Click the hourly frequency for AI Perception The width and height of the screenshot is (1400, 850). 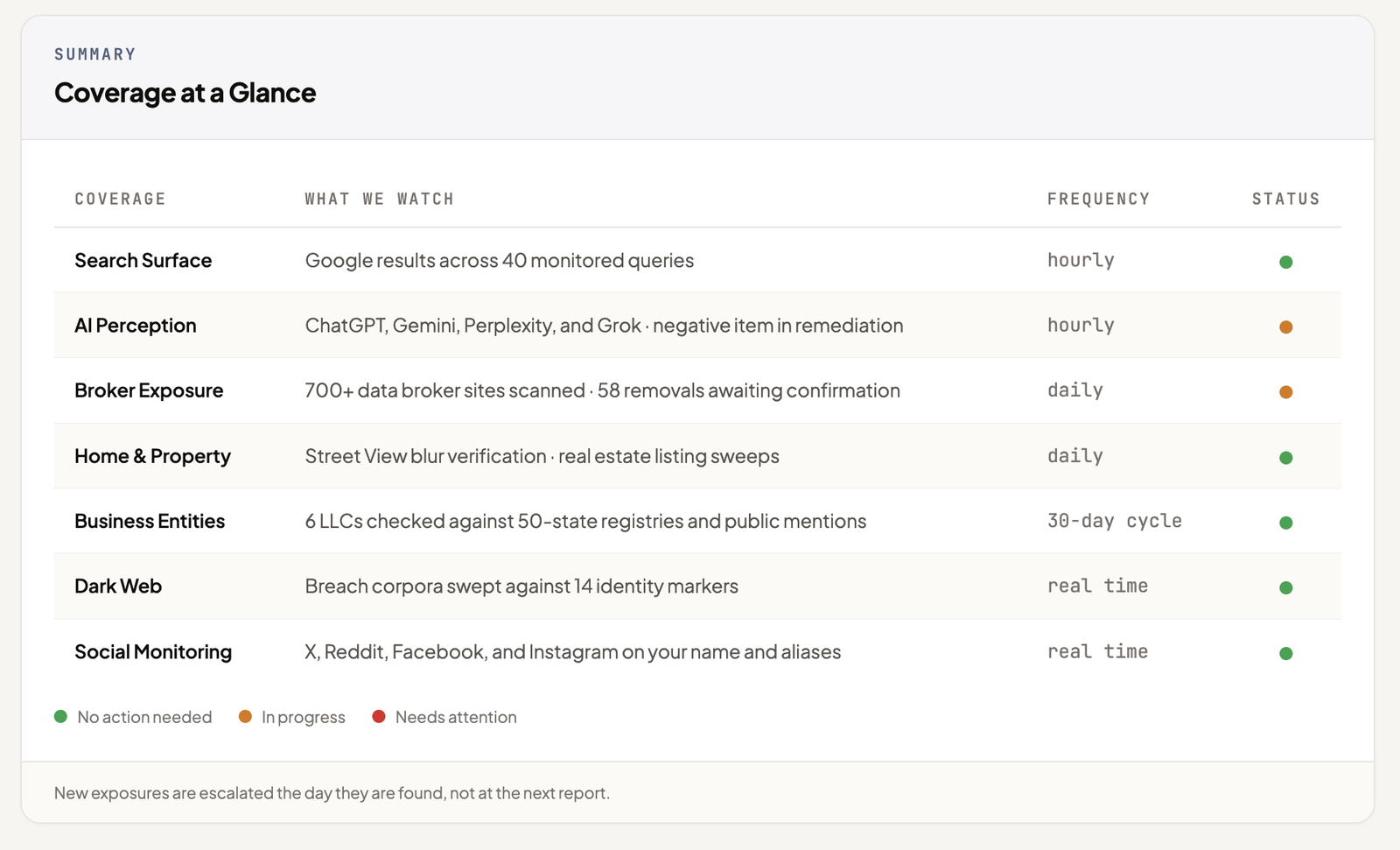pyautogui.click(x=1081, y=325)
